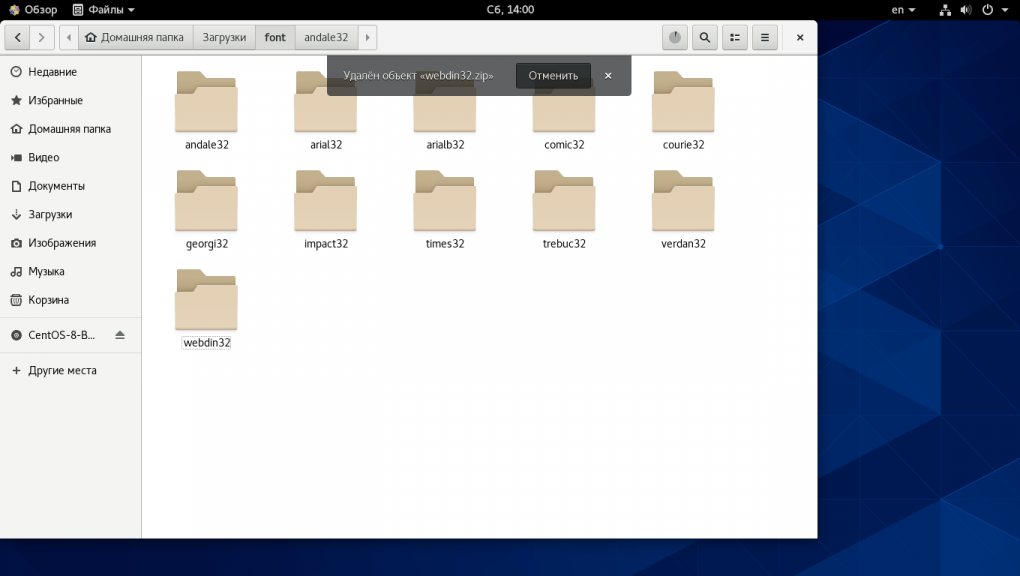Open Корзина in the sidebar
Screen dimensions: 1020x576
coord(48,300)
